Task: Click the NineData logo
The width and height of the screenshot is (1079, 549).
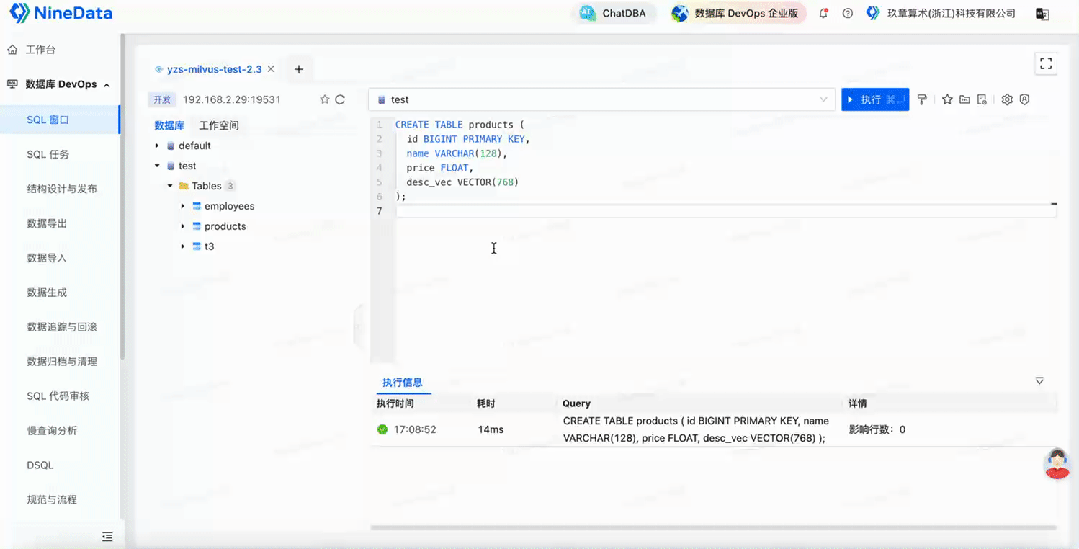Action: (61, 12)
